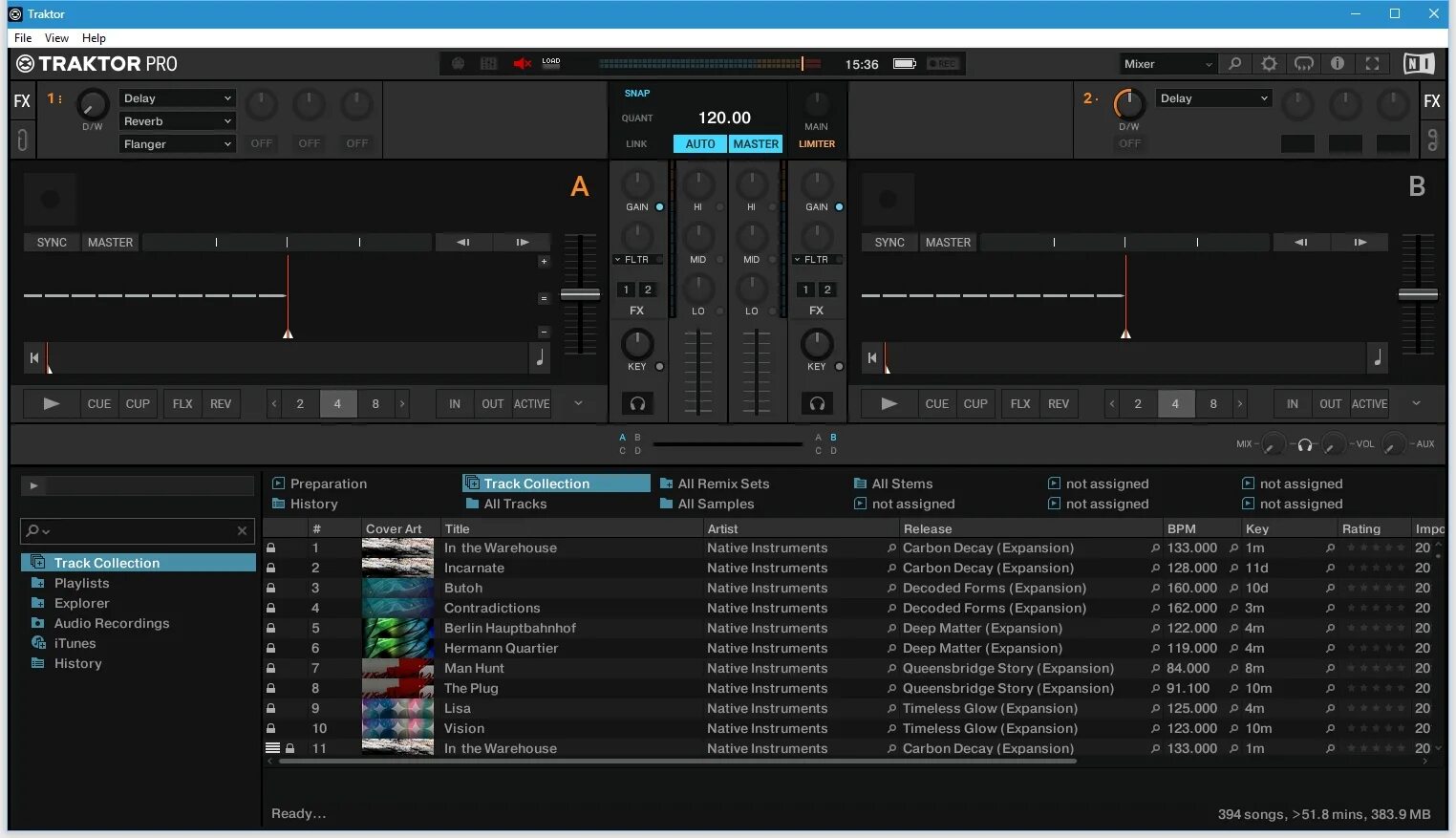Image resolution: width=1456 pixels, height=838 pixels.
Task: Open the Delay effect dropdown in FX 1
Action: tap(178, 98)
